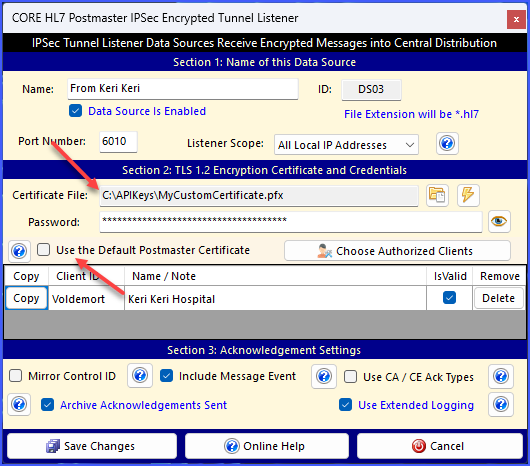
Task: Click Choose Authorized Clients button
Action: tap(397, 251)
